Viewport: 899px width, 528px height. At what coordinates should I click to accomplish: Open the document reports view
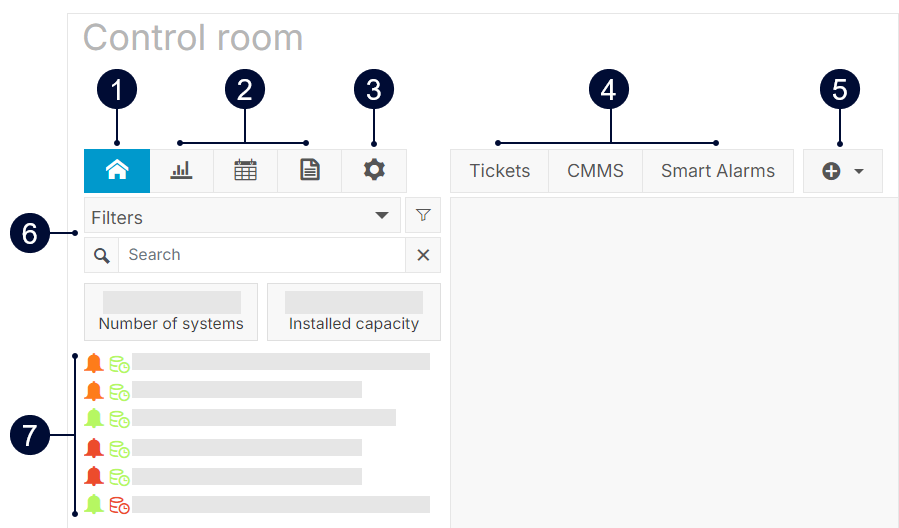(310, 171)
